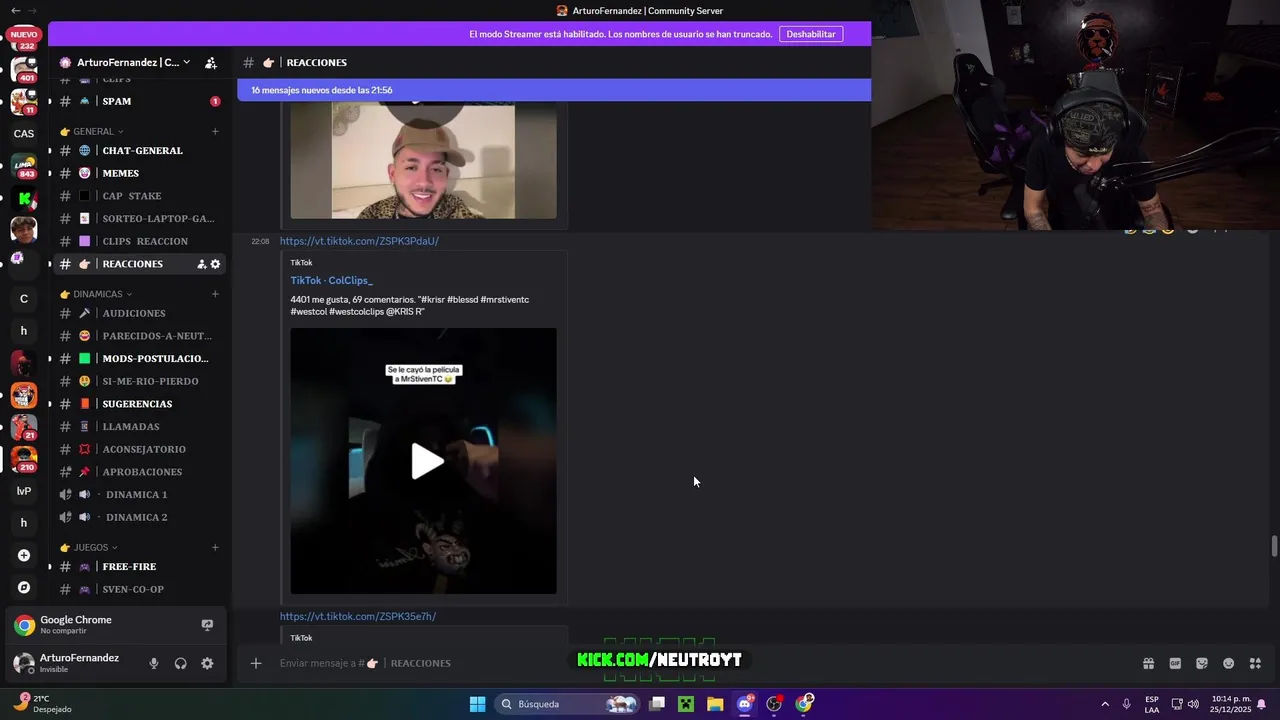Open the CAS server icon

[24, 134]
